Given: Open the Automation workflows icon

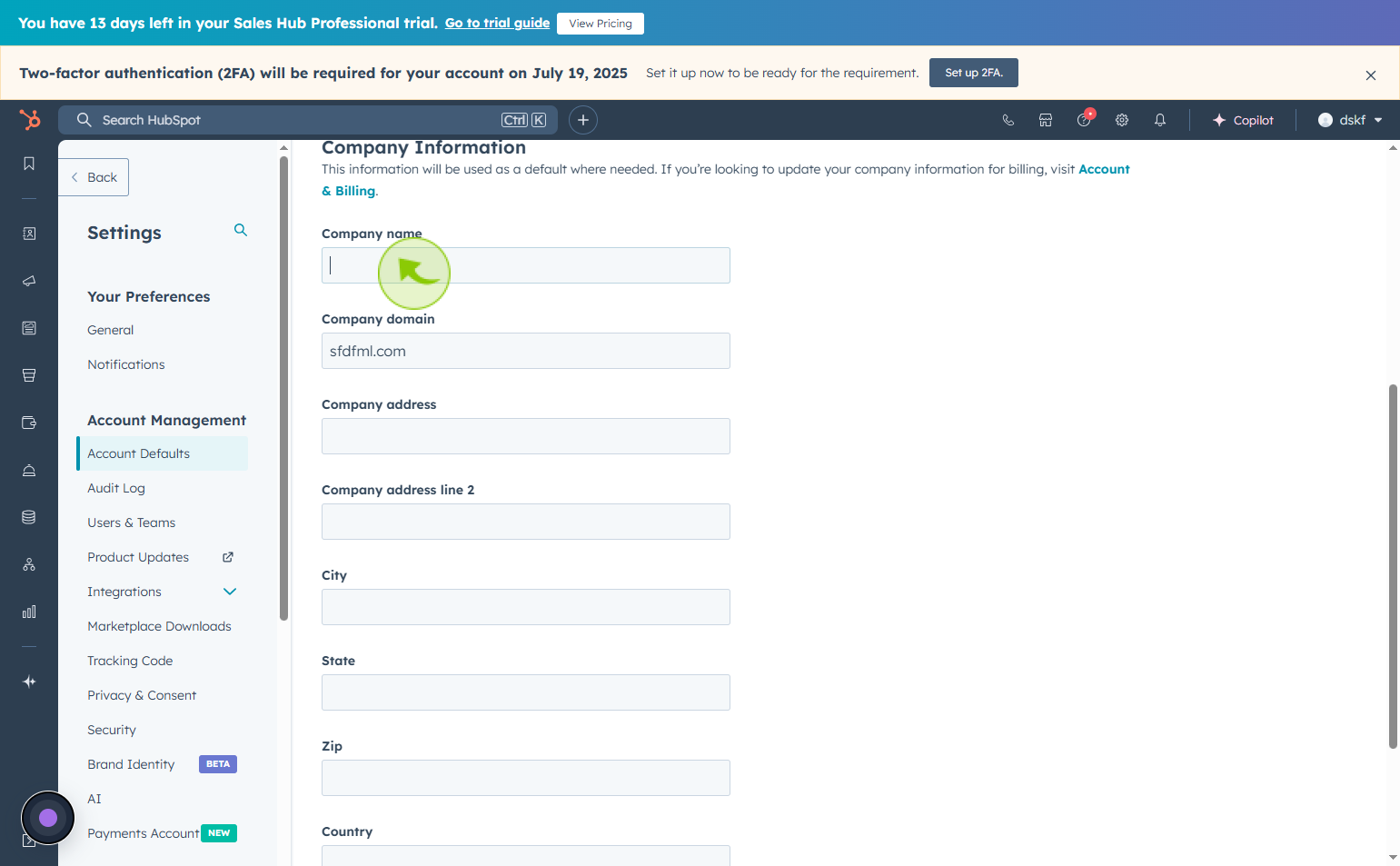Looking at the screenshot, I should point(29,564).
